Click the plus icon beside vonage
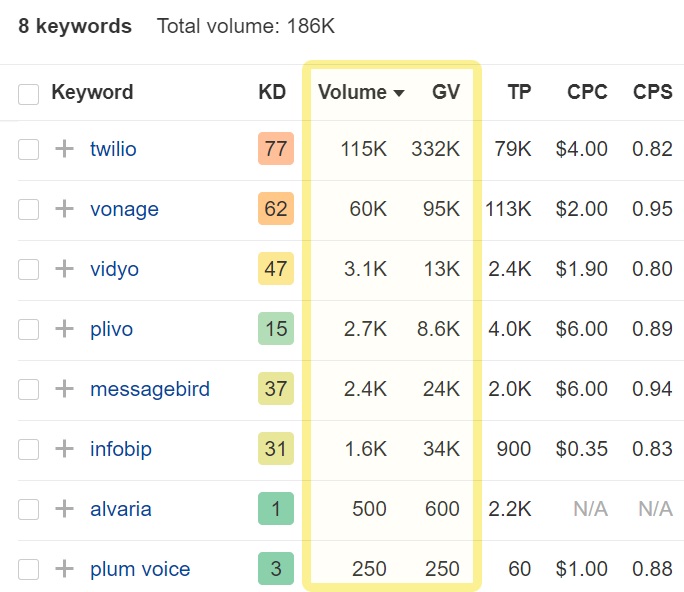The height and width of the screenshot is (592, 684). pos(64,209)
